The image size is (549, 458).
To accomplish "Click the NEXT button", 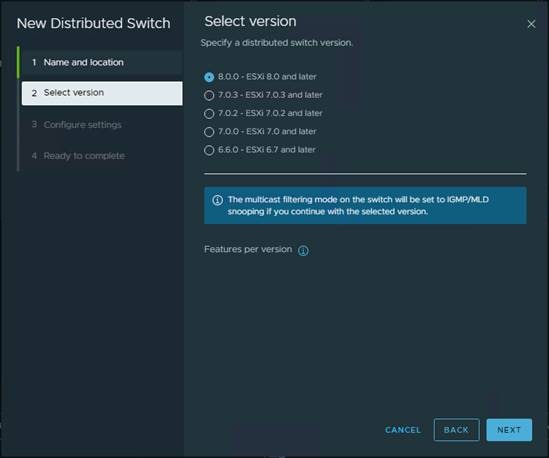I will tap(509, 430).
